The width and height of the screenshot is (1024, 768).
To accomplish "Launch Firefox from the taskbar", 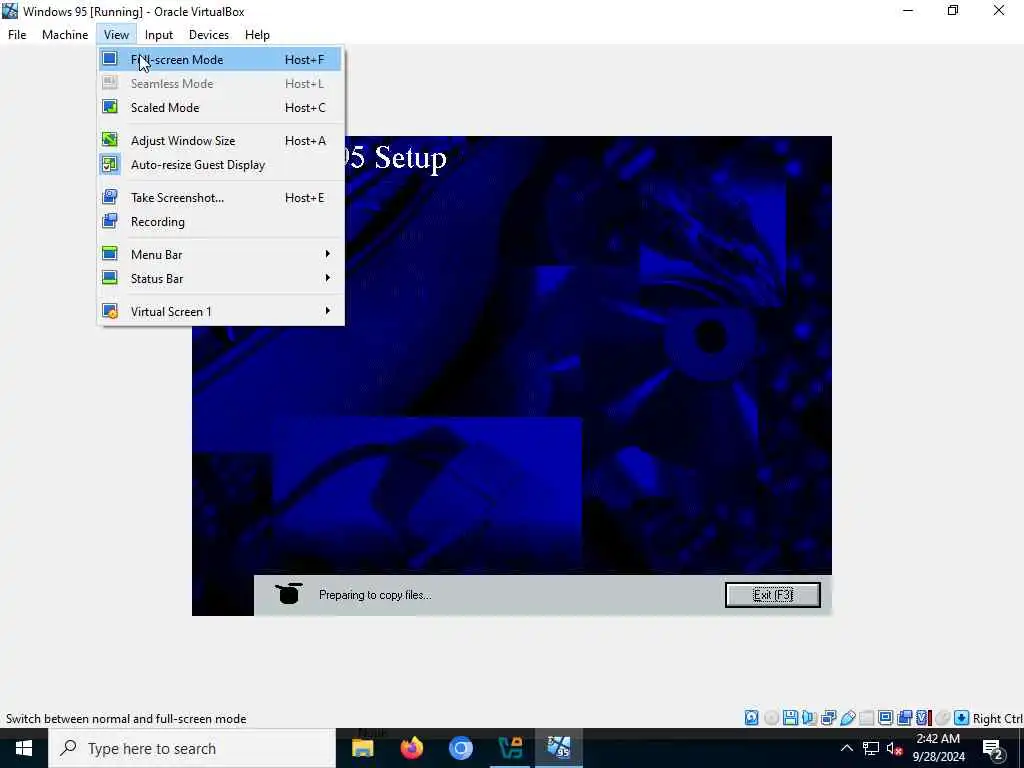I will (411, 748).
